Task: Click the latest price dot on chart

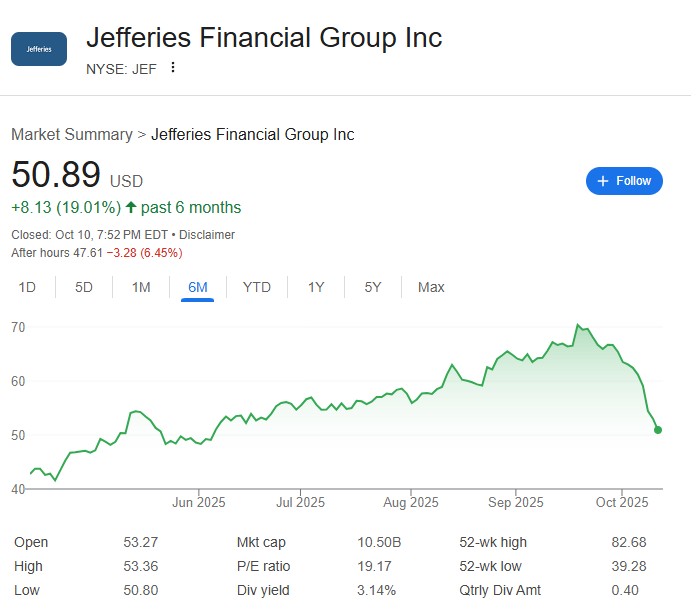Action: pyautogui.click(x=658, y=430)
